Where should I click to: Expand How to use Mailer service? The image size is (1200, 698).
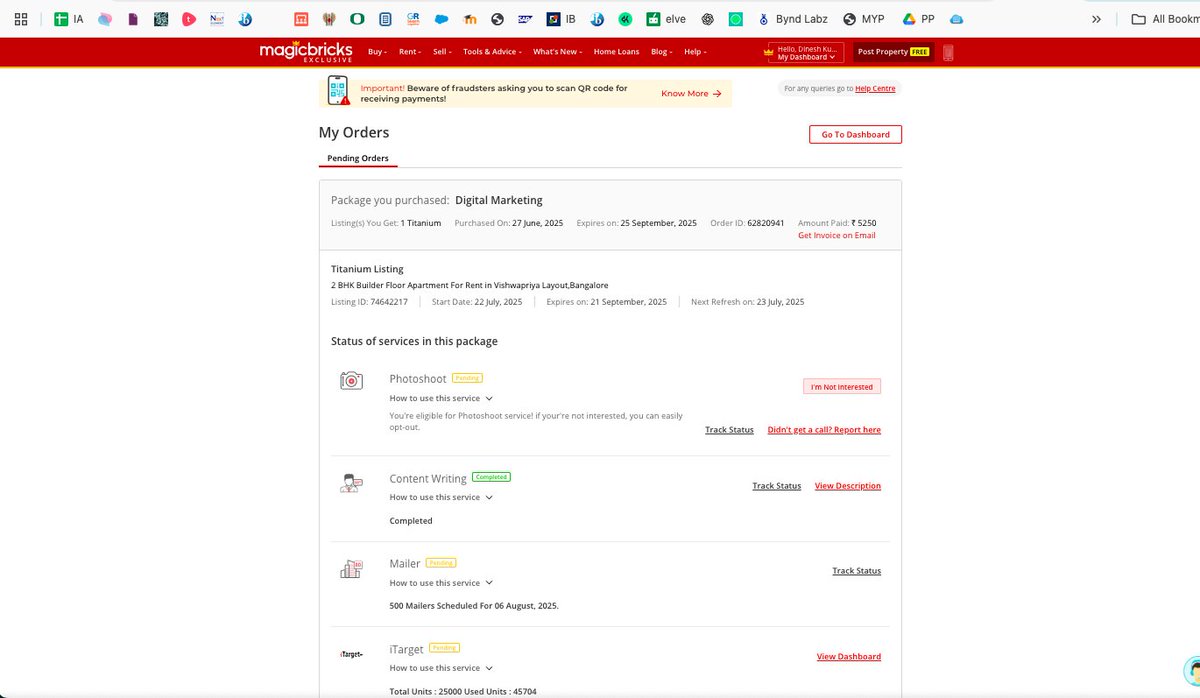[441, 583]
